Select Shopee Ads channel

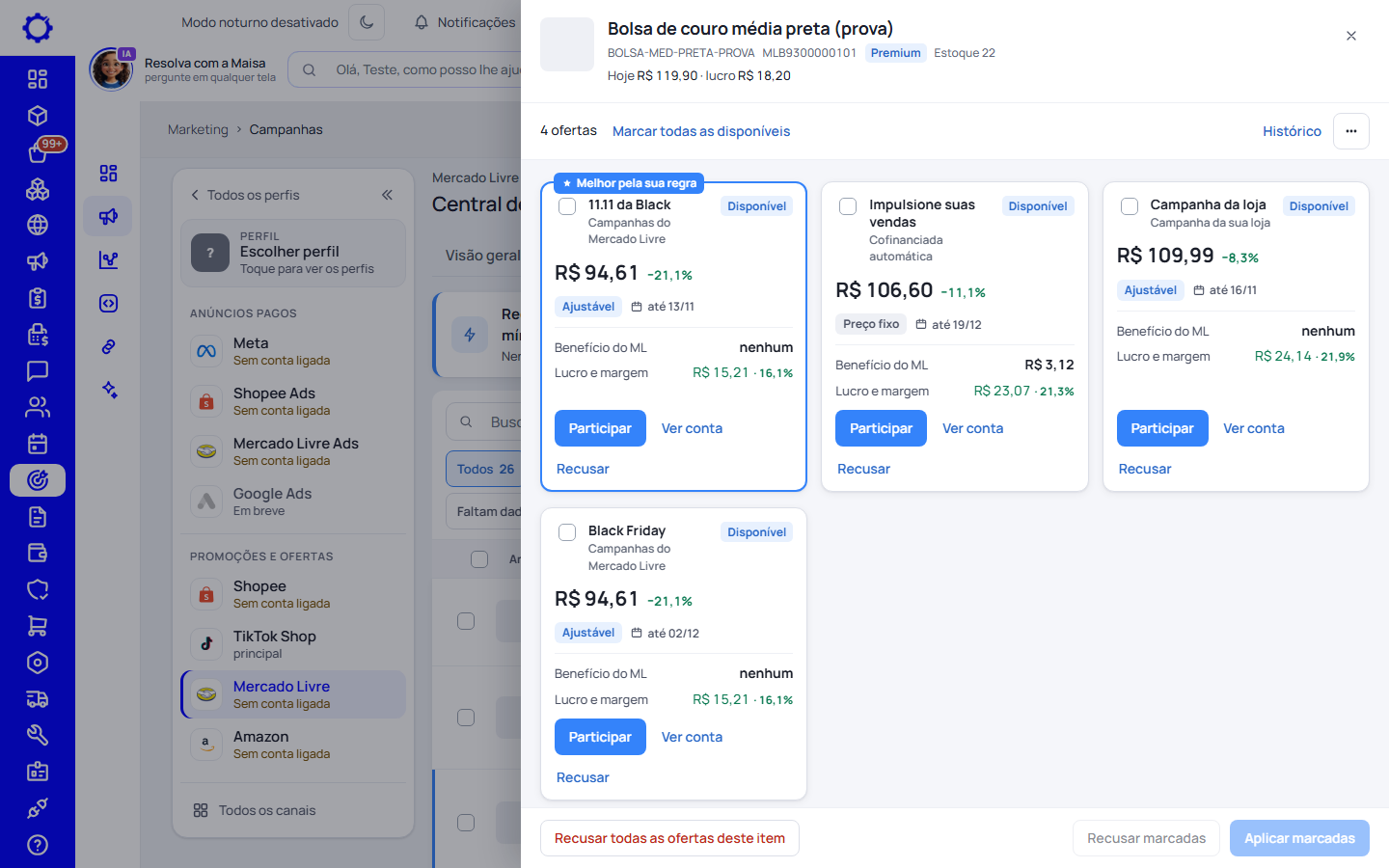point(293,401)
